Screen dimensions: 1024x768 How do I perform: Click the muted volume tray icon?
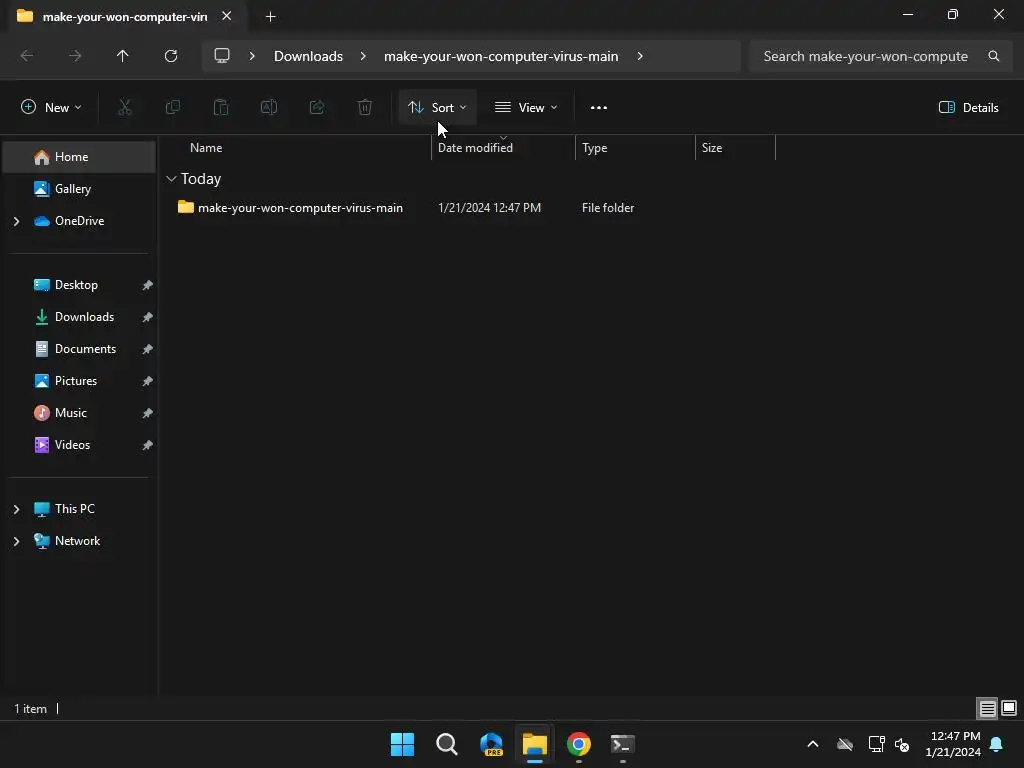tap(902, 744)
